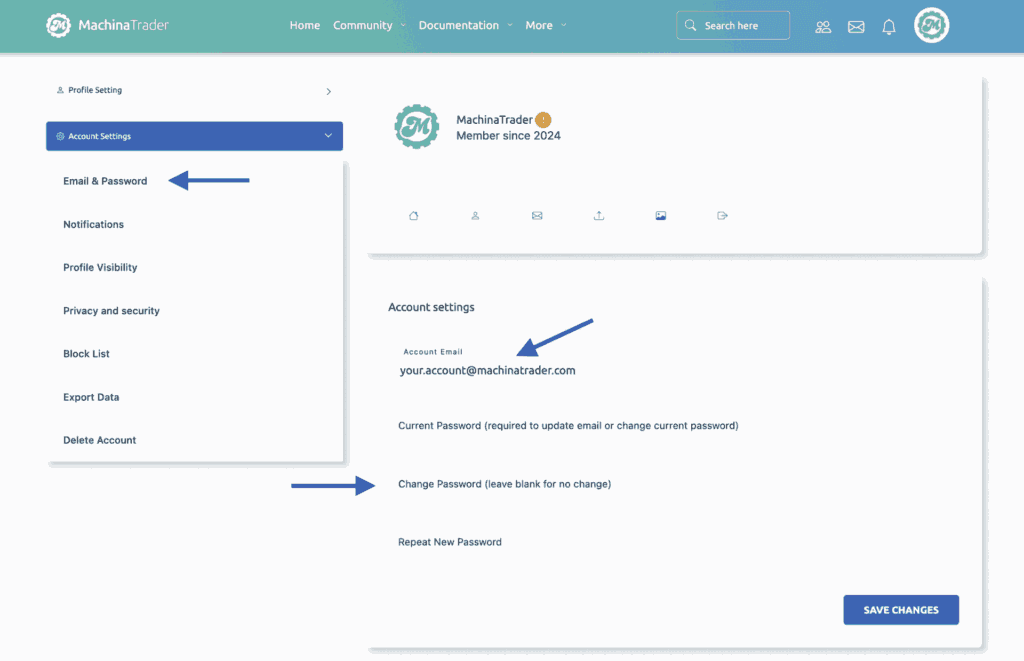Open the More dropdown menu
1024x661 pixels.
coord(545,25)
